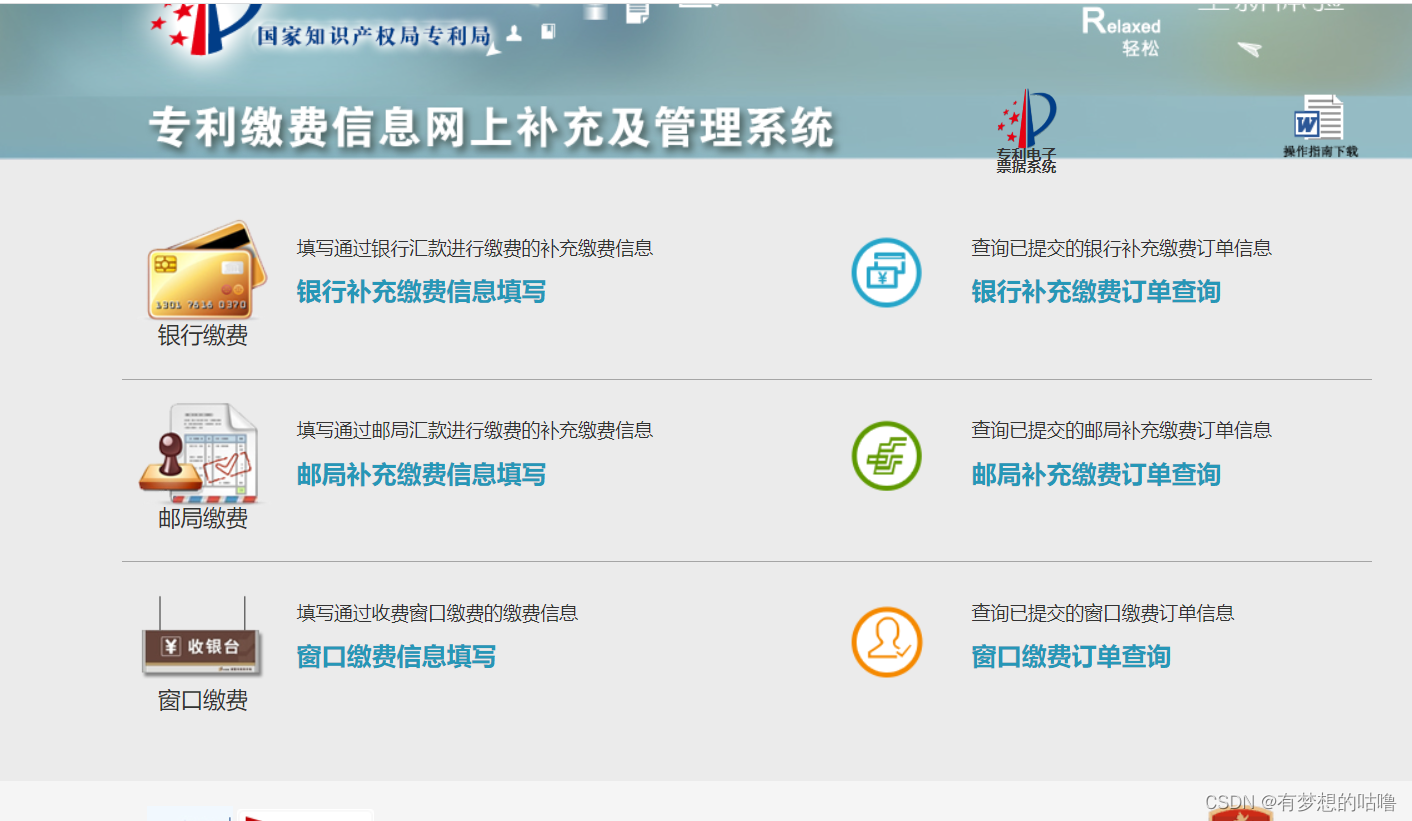This screenshot has height=821, width=1412.
Task: Open 窗口缴费信息填写 link
Action: click(x=396, y=657)
